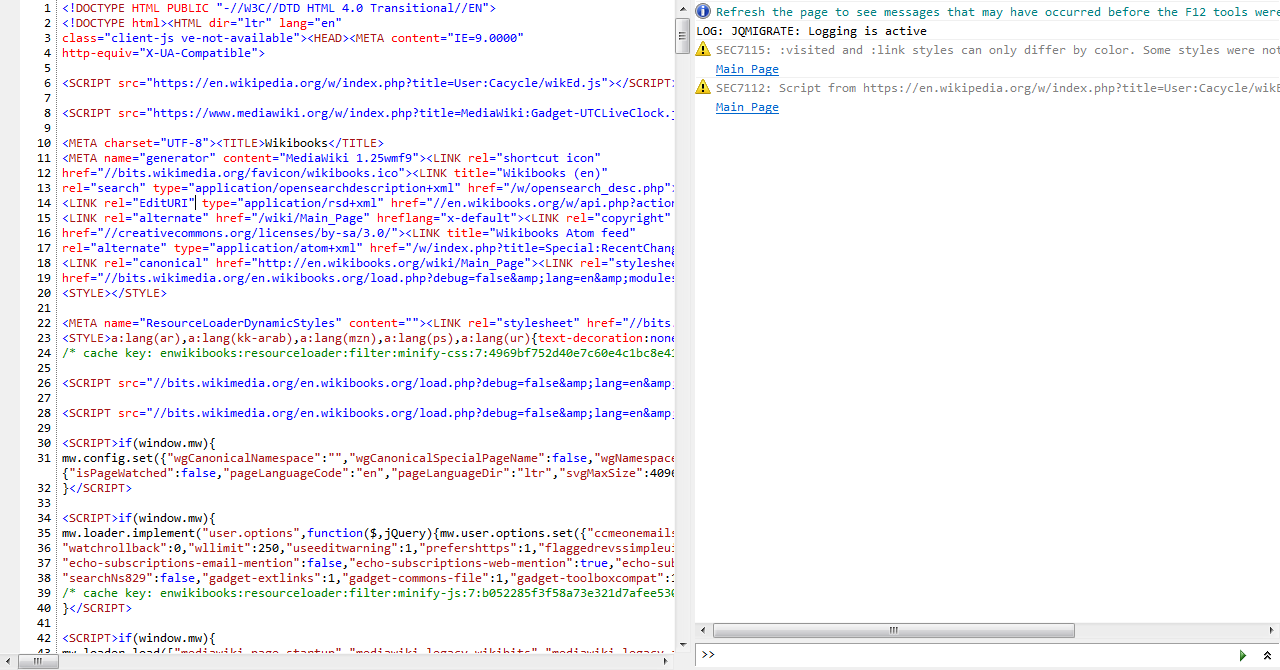Click the console horizontal scrollbar thumb
Viewport: 1280px width, 670px height.
[x=894, y=630]
